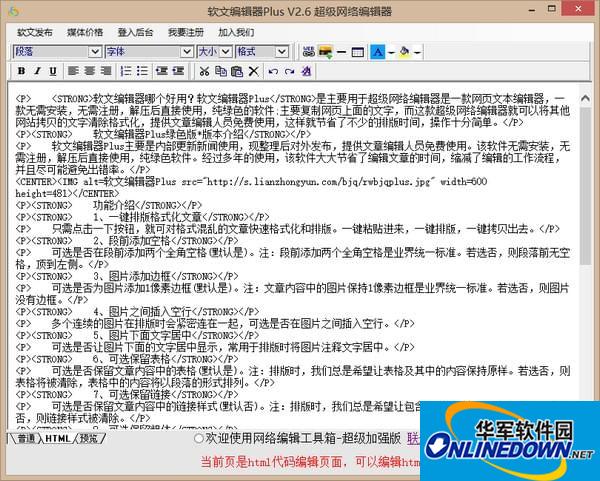Open font color dropdown arrow
600x481 pixels.
(391, 52)
